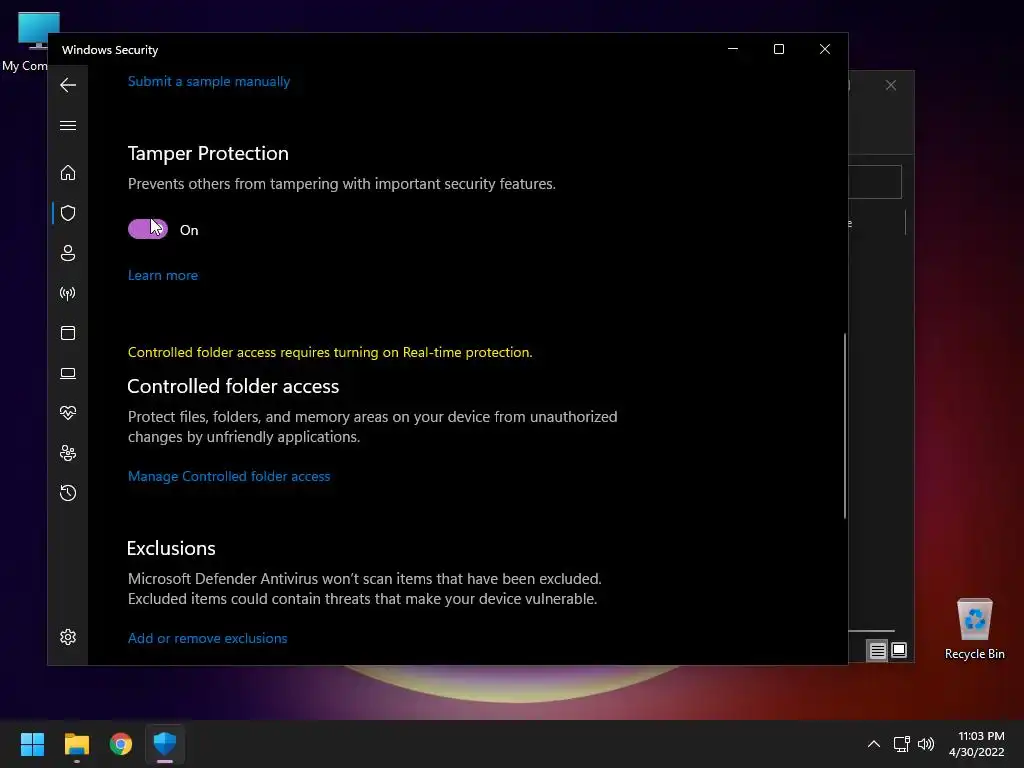The width and height of the screenshot is (1024, 768).
Task: Select Virus & threat protection shield icon
Action: point(68,213)
